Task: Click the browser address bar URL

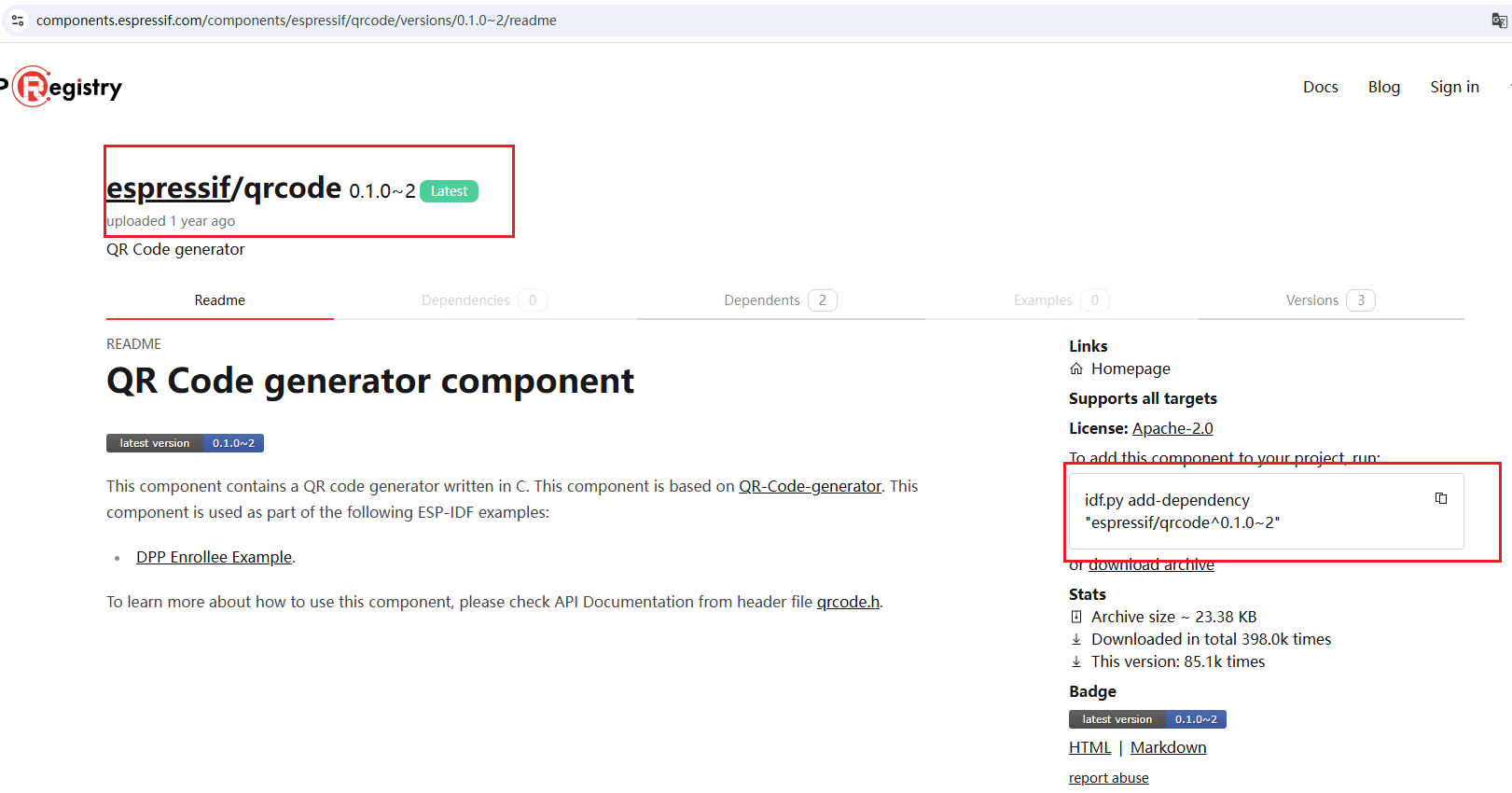Action: tap(297, 21)
